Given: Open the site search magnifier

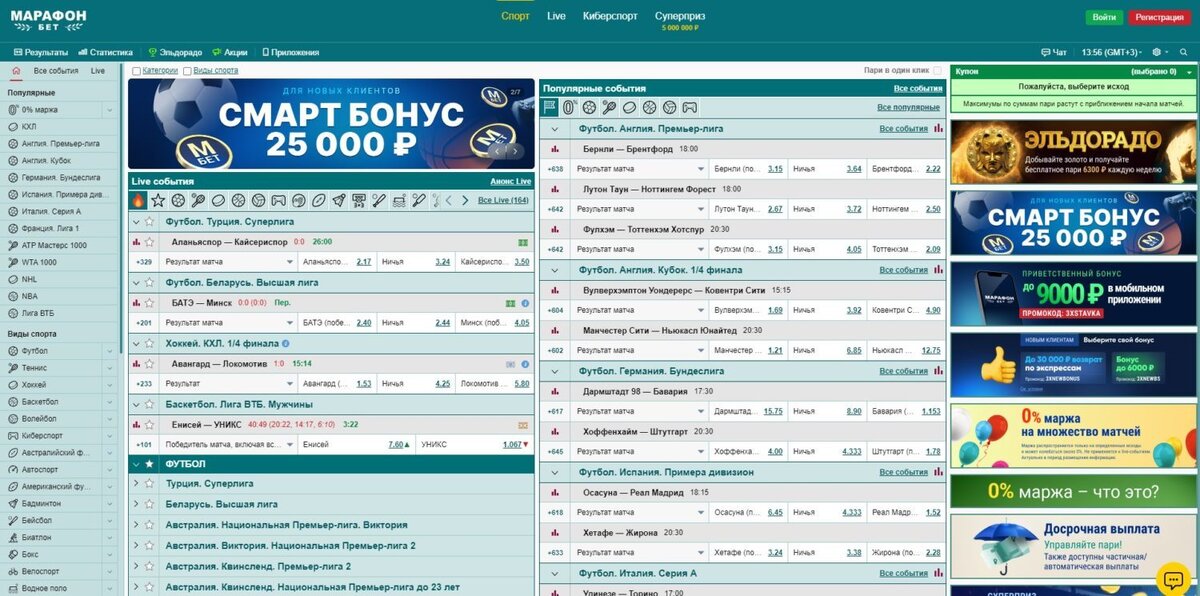Looking at the screenshot, I should coord(1184,52).
